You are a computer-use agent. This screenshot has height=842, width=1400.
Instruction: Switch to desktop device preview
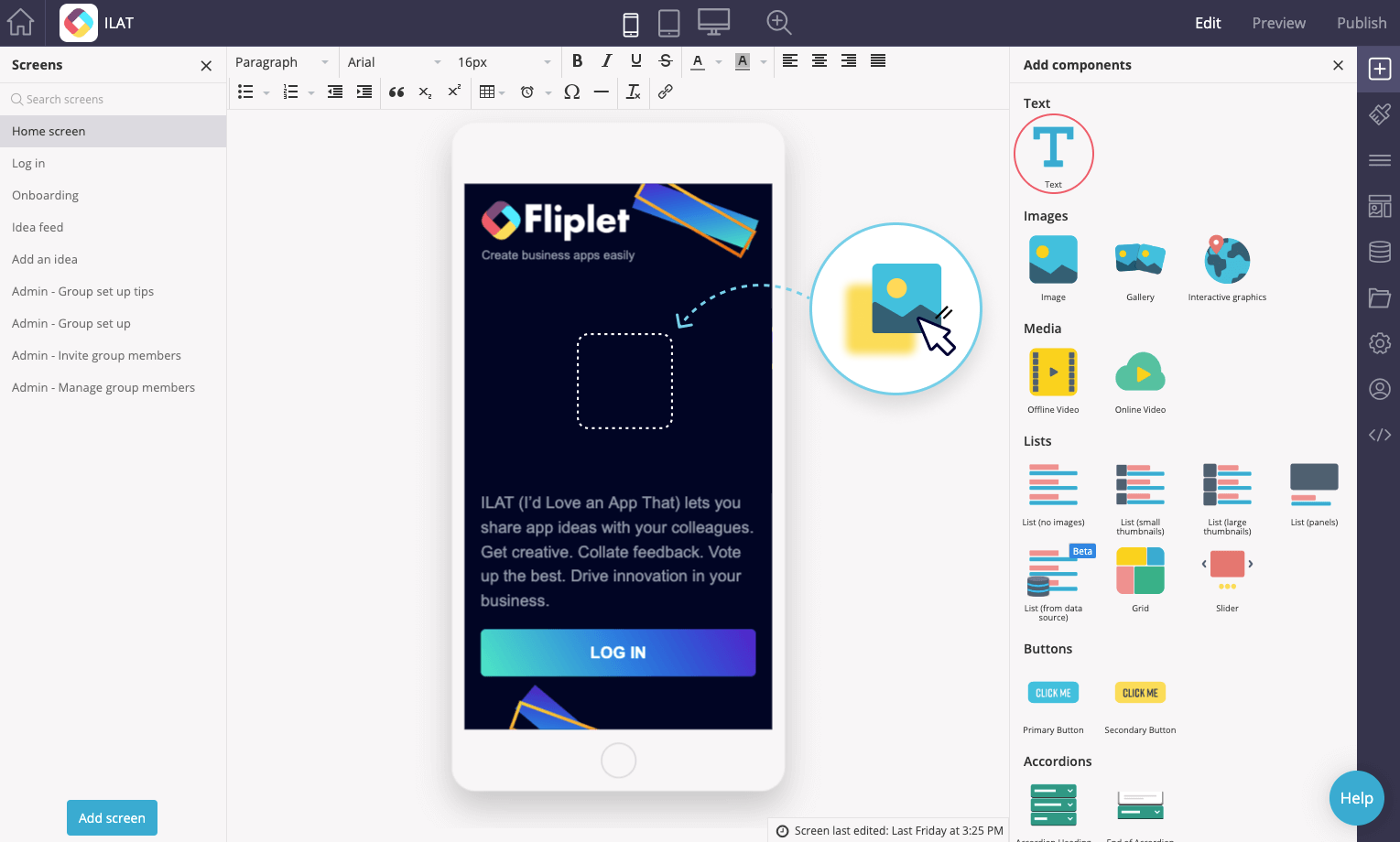tap(714, 22)
